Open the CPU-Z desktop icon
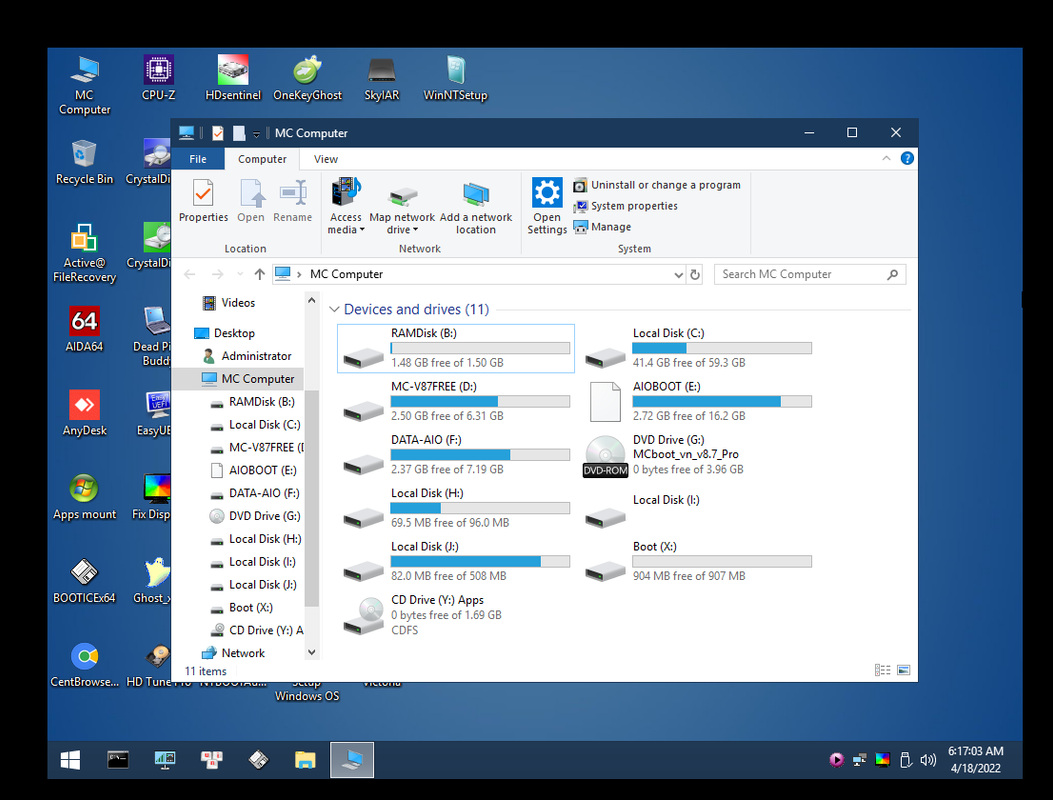This screenshot has width=1053, height=800. (x=158, y=77)
